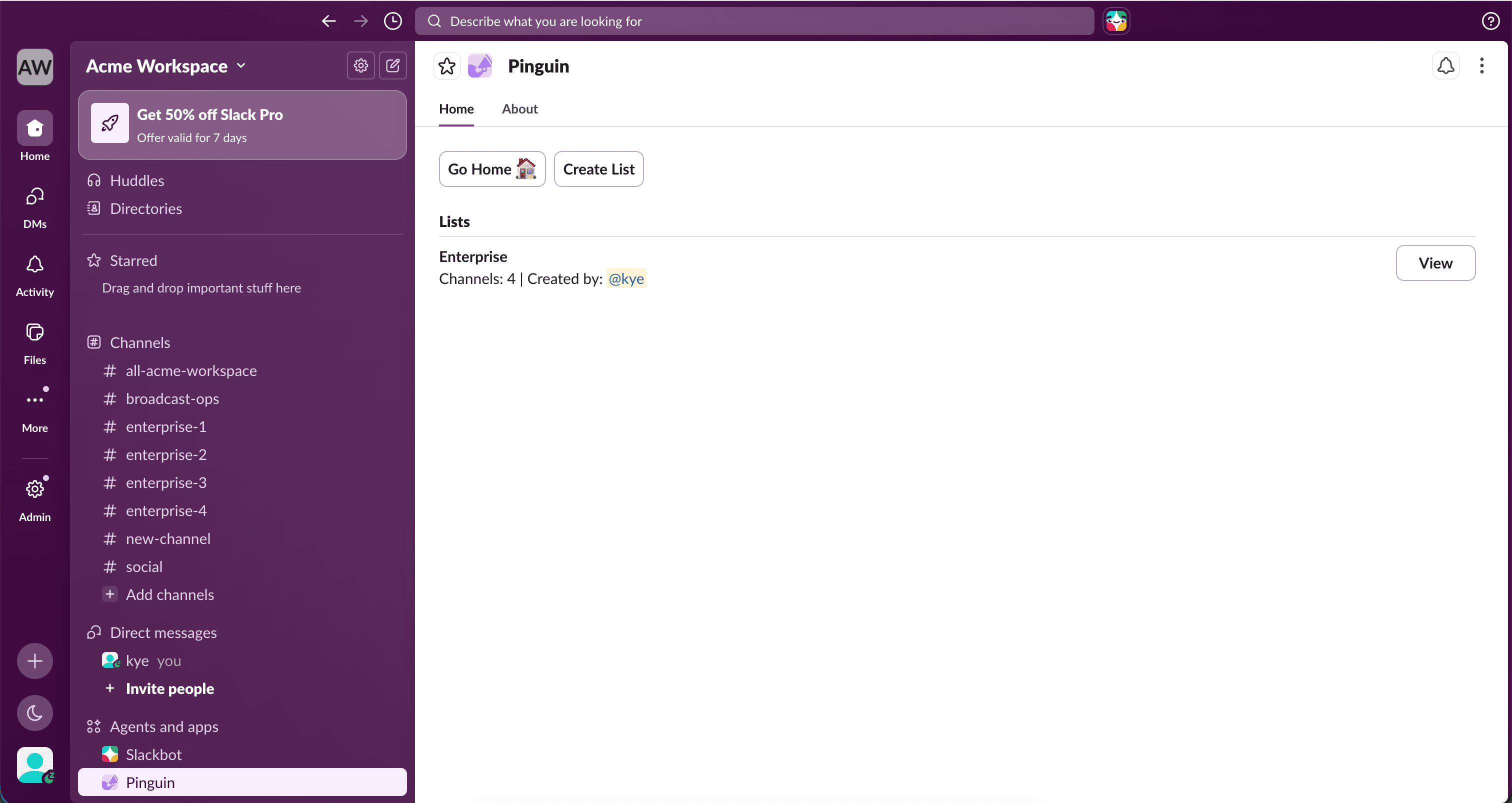Viewport: 1512px width, 803px height.
Task: Open the More ellipsis in sidebar
Action: pyautogui.click(x=34, y=399)
